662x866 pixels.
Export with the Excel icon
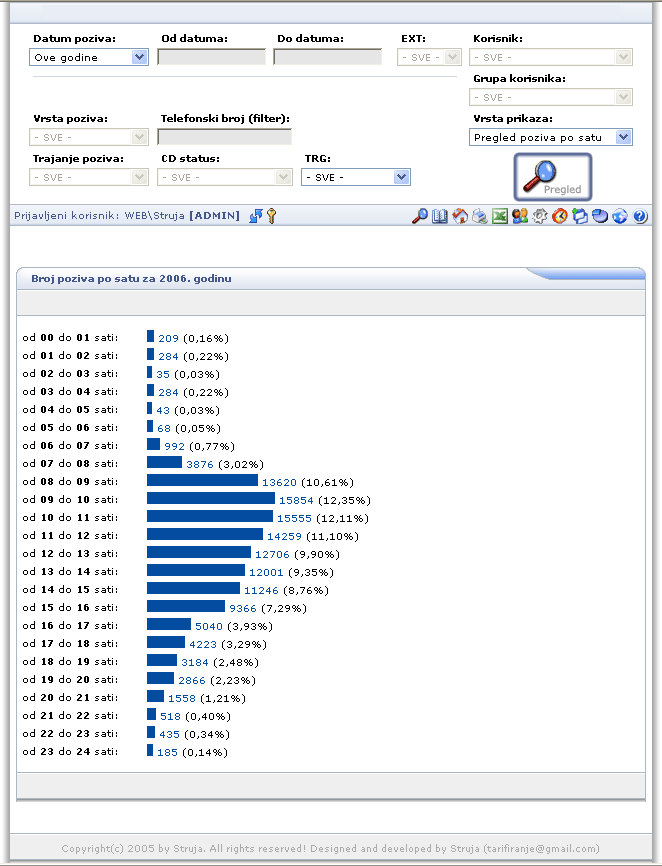tap(500, 216)
